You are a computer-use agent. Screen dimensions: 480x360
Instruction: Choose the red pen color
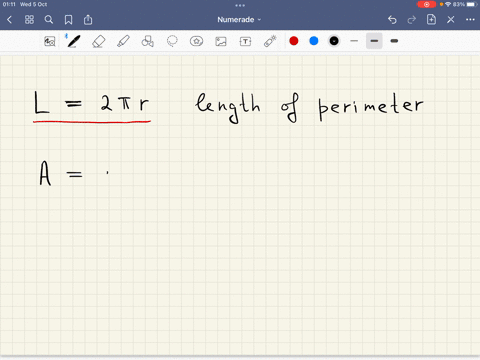[x=294, y=41]
